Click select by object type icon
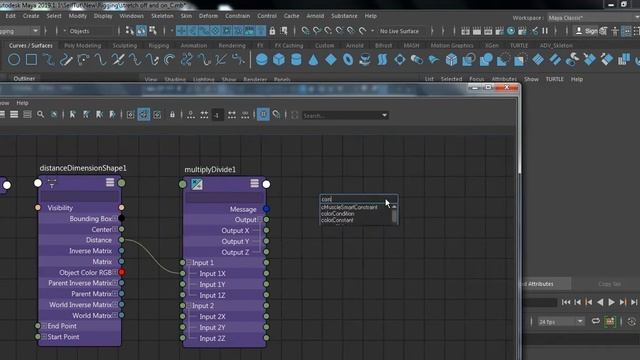 point(141,31)
